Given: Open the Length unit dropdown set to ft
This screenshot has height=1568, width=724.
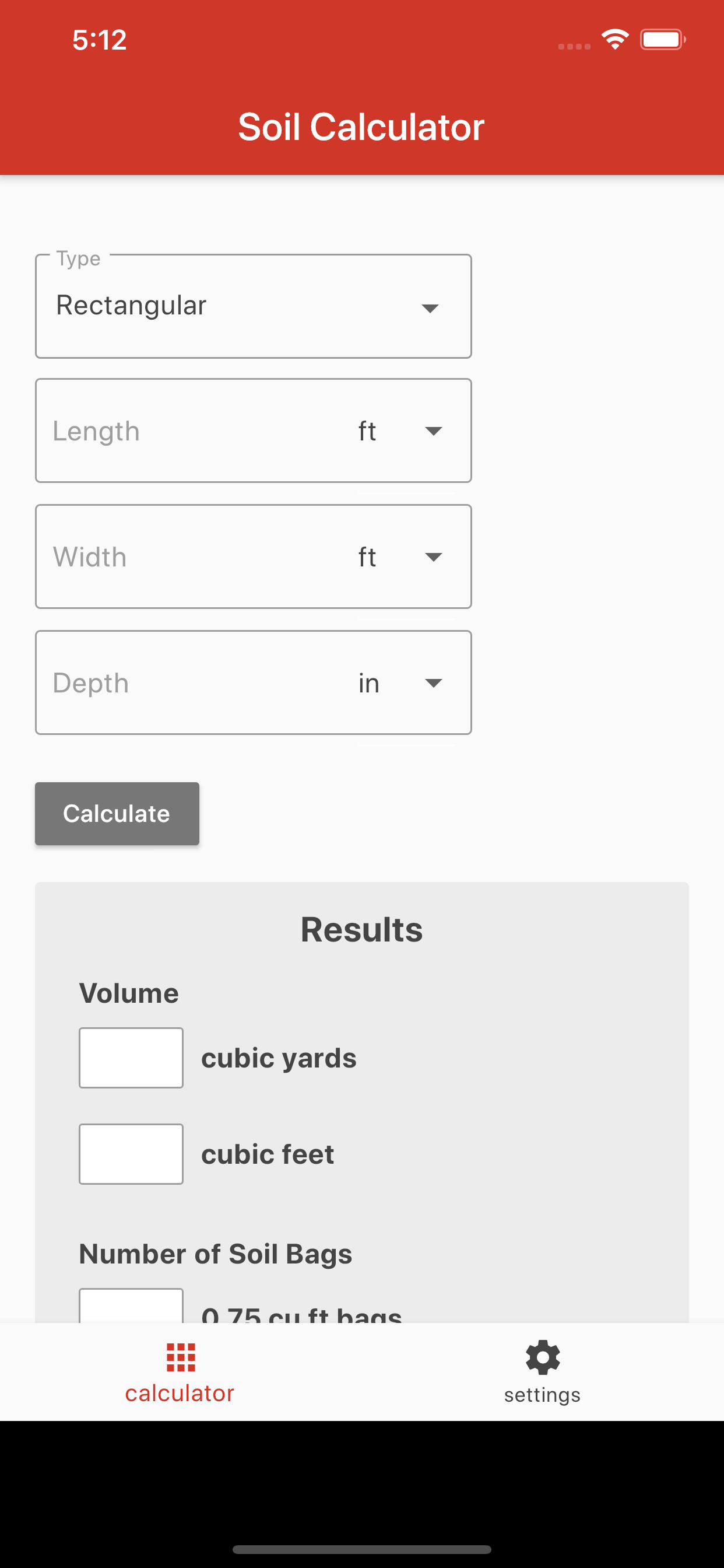Looking at the screenshot, I should [432, 430].
